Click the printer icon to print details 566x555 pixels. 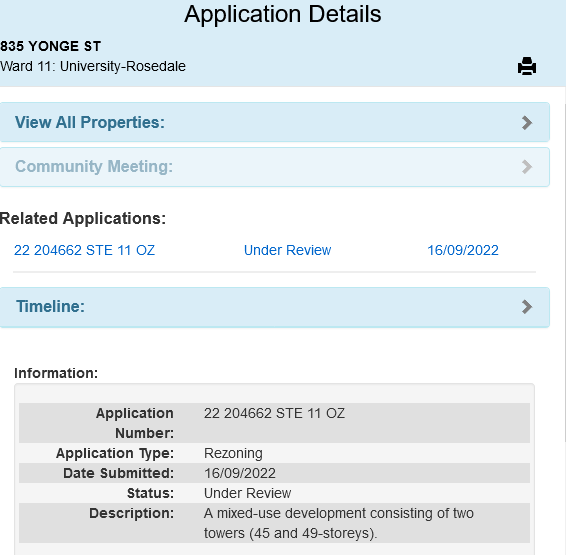[527, 66]
